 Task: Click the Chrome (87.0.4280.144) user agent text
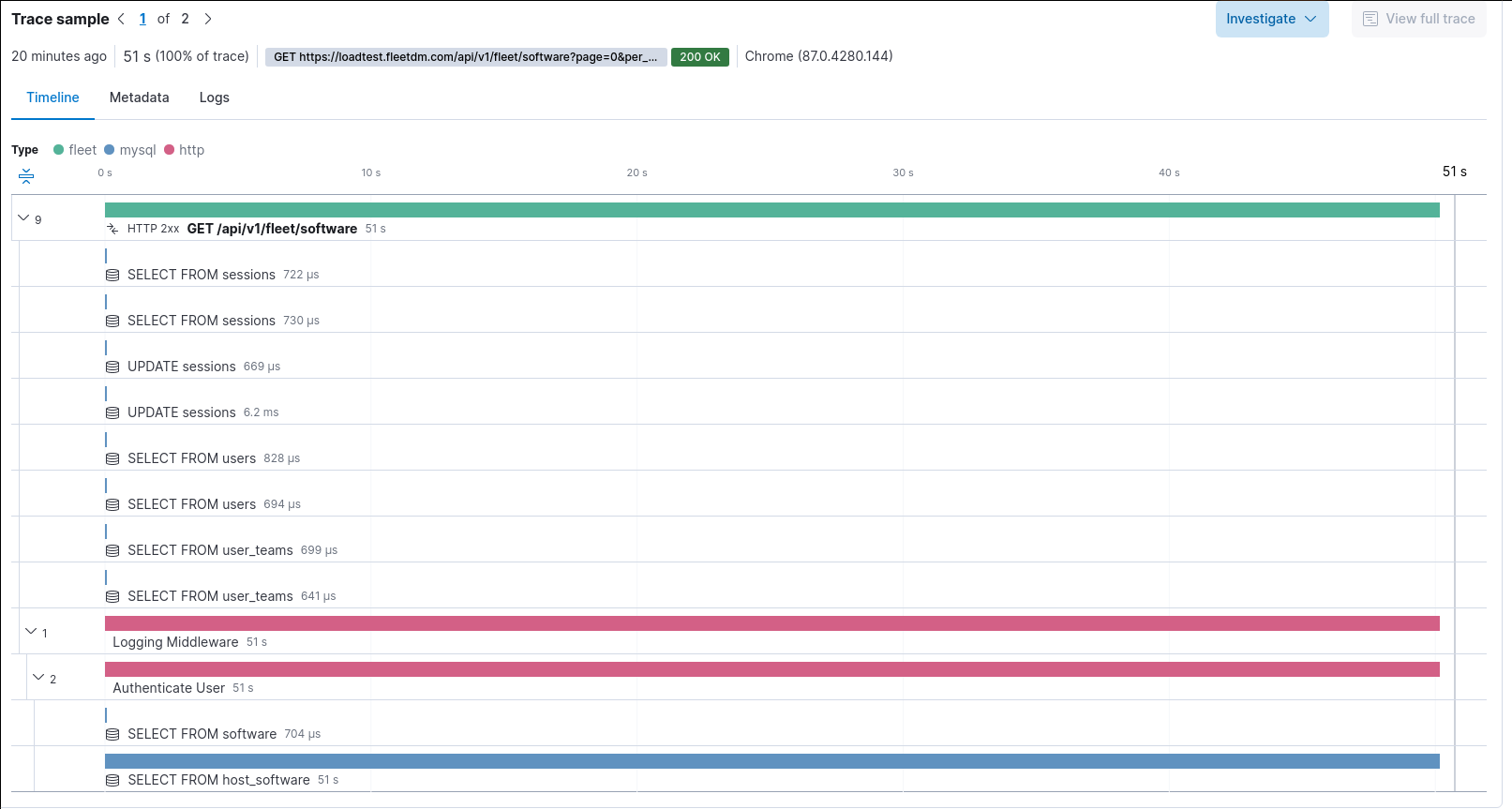(818, 56)
